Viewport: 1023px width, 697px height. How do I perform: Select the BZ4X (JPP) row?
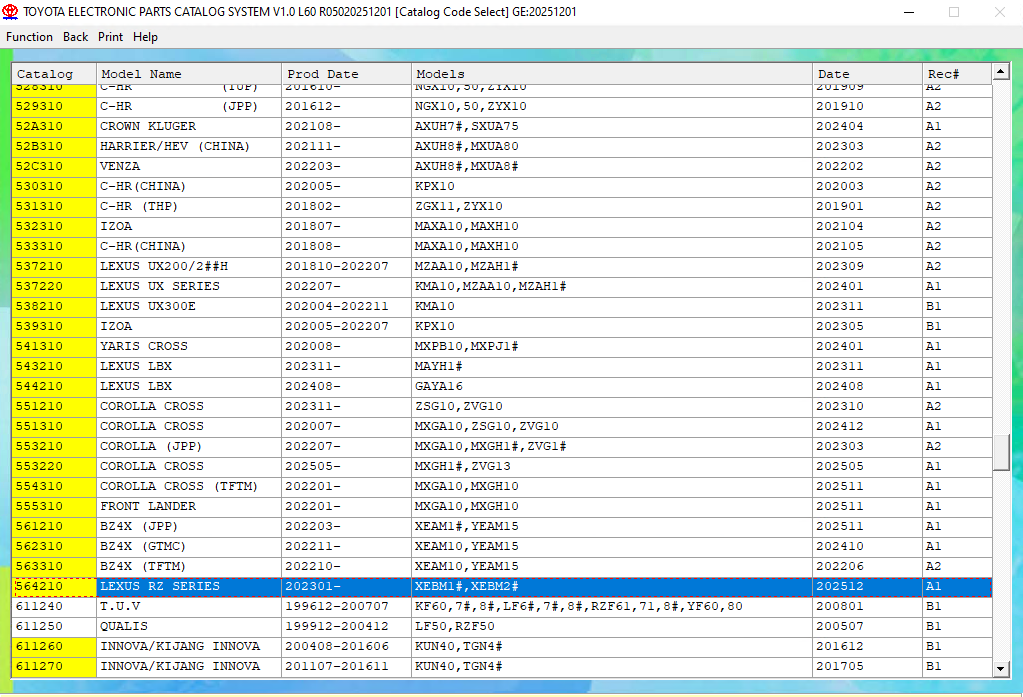tap(502, 527)
